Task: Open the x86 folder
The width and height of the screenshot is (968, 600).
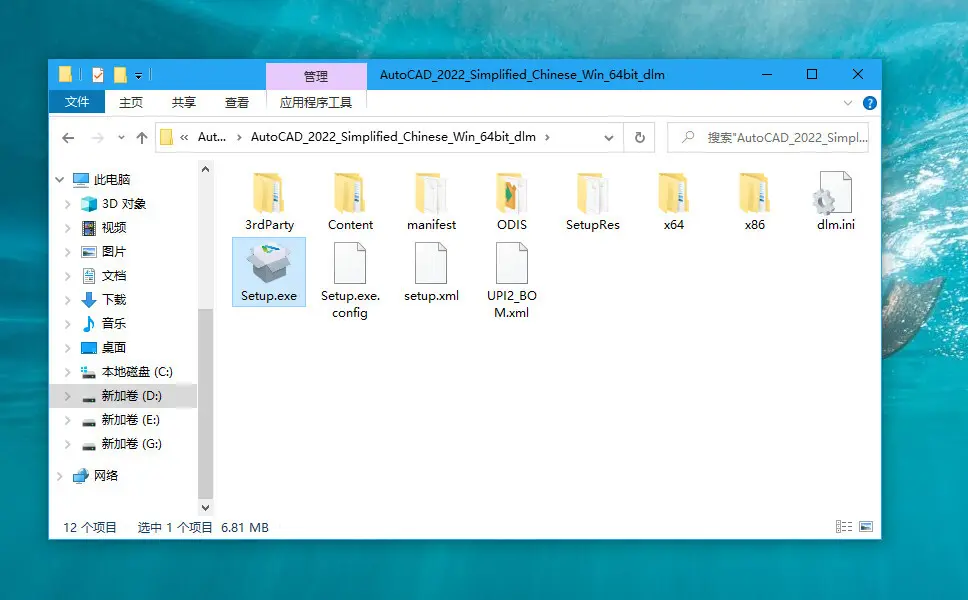Action: click(754, 202)
